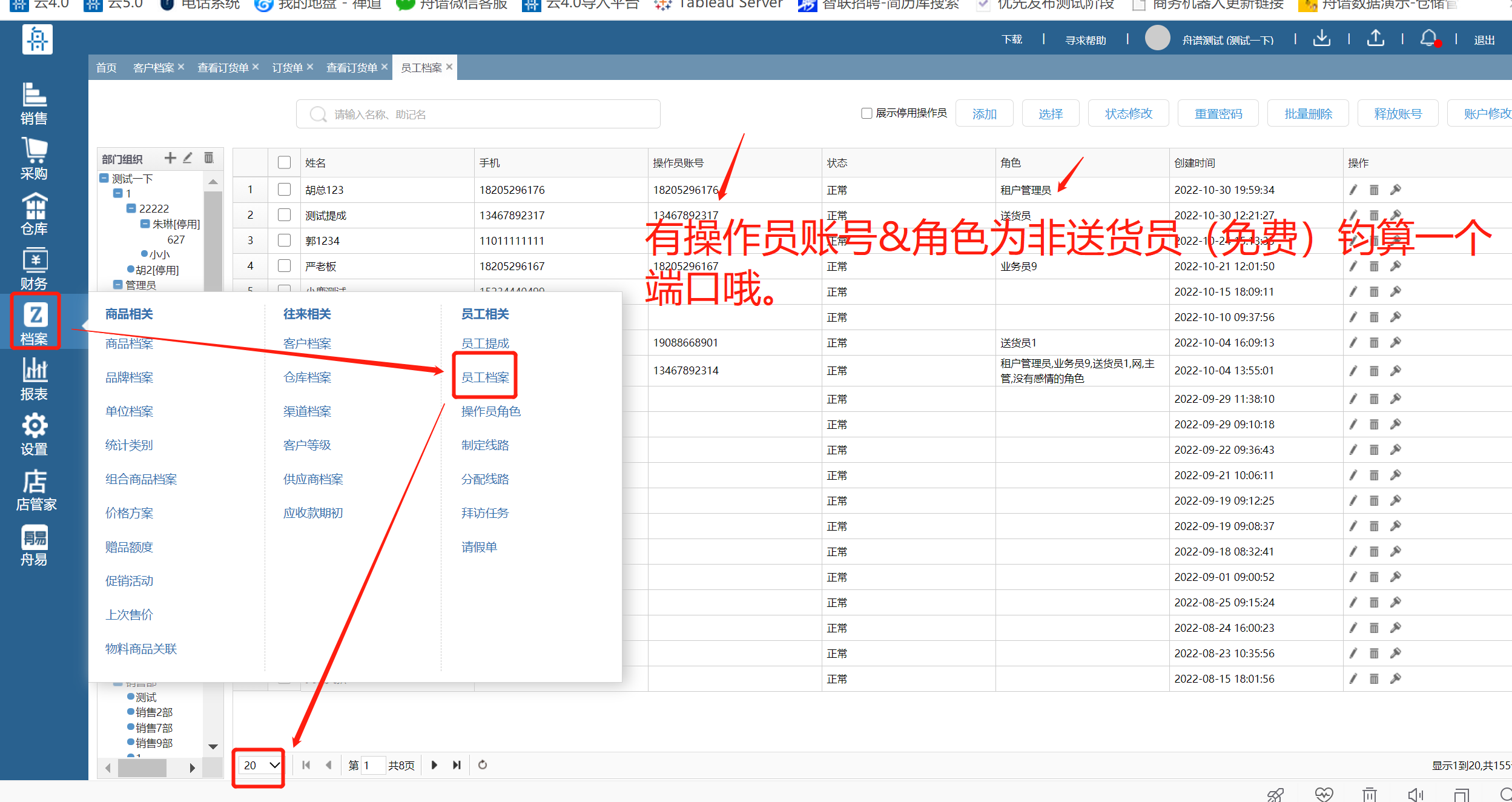This screenshot has width=1512, height=802.
Task: Open 客户档案 in the archives flyout menu
Action: 307,343
